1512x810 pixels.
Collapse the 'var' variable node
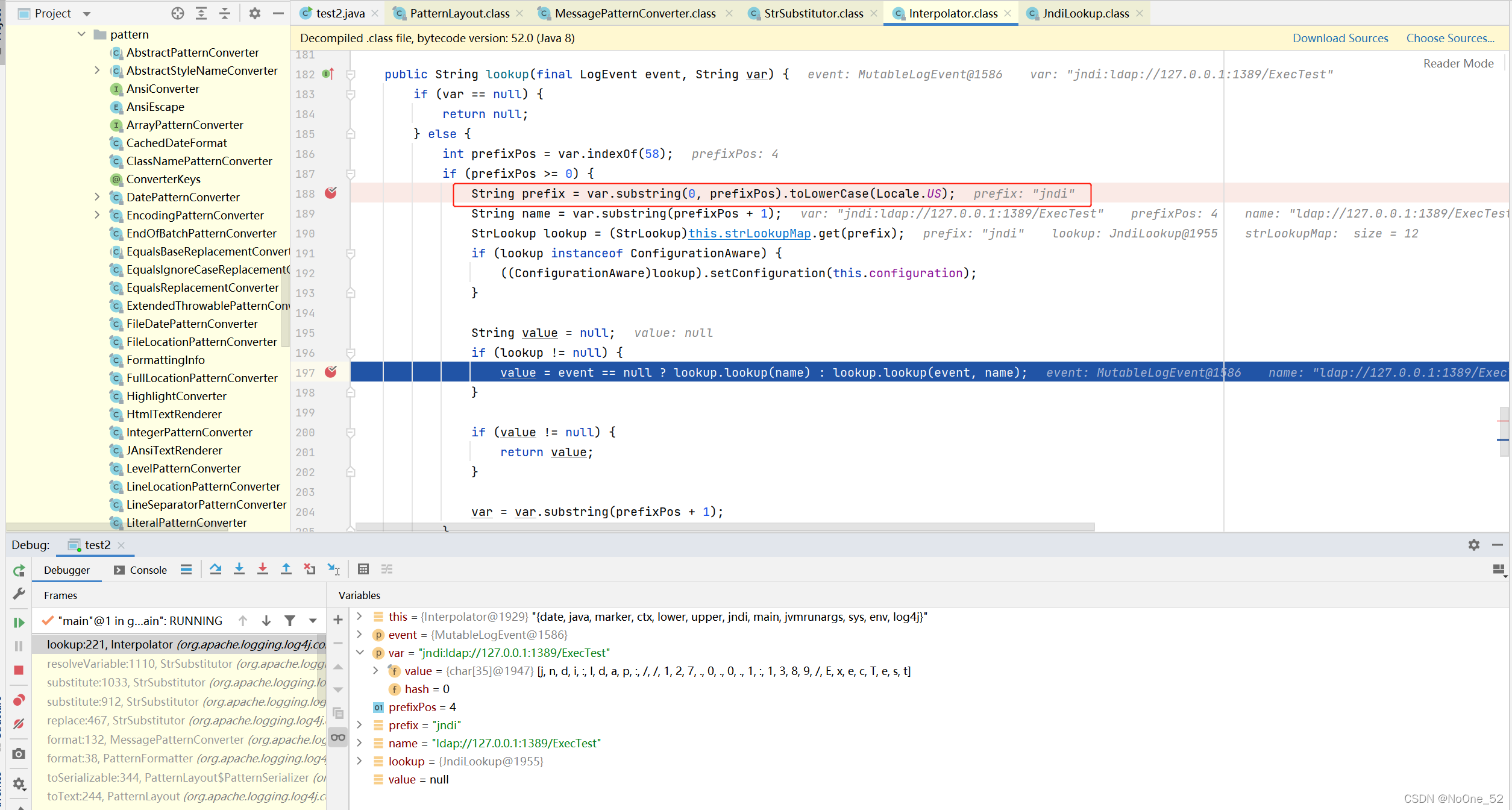pos(360,653)
